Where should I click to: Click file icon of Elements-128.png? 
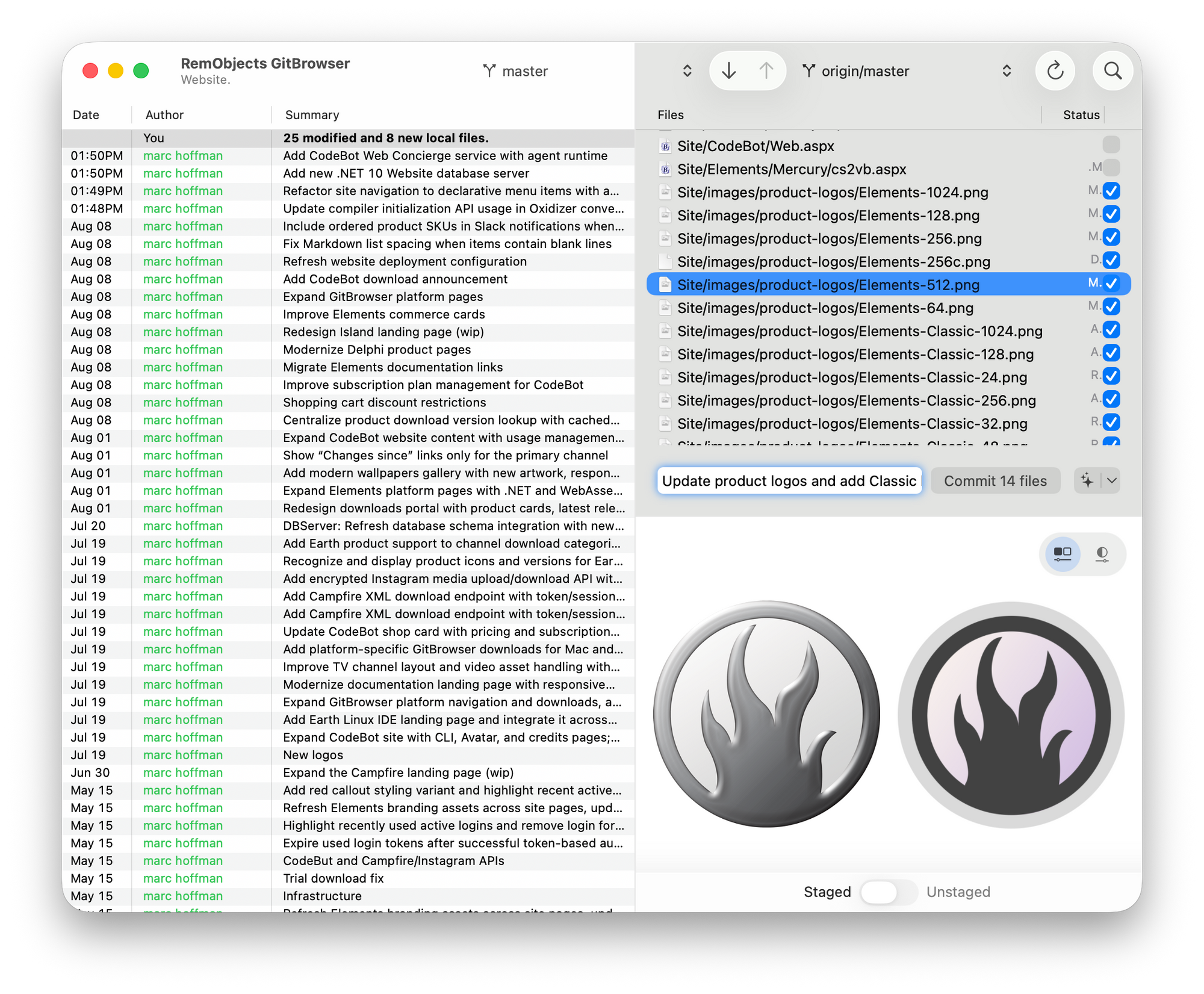tap(665, 216)
